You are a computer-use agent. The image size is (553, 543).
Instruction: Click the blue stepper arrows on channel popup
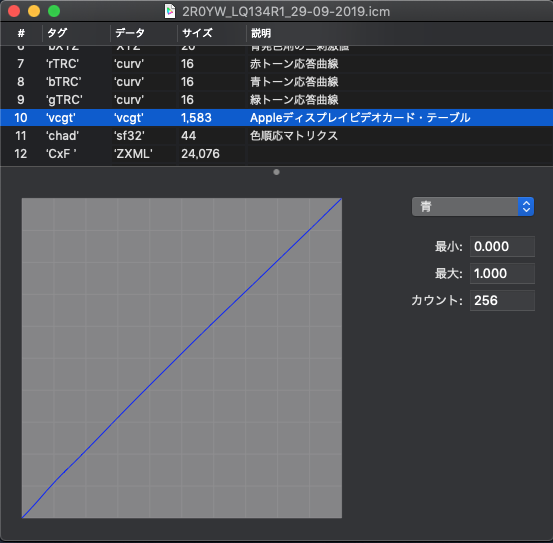[x=526, y=207]
